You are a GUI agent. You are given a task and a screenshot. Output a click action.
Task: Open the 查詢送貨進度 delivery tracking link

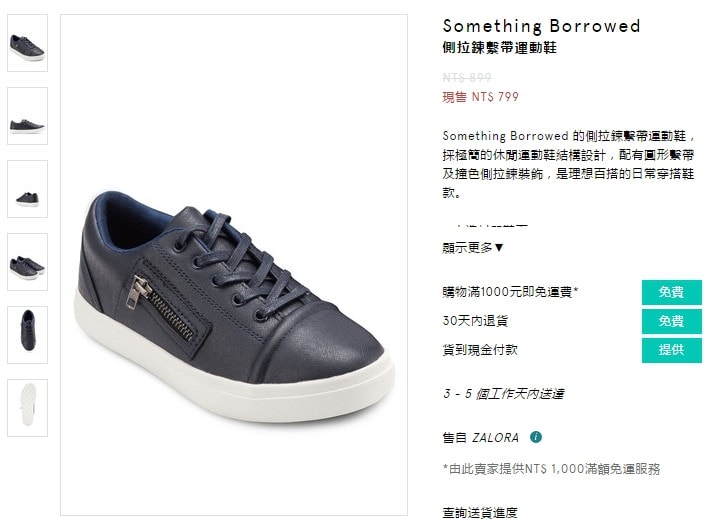(x=480, y=513)
